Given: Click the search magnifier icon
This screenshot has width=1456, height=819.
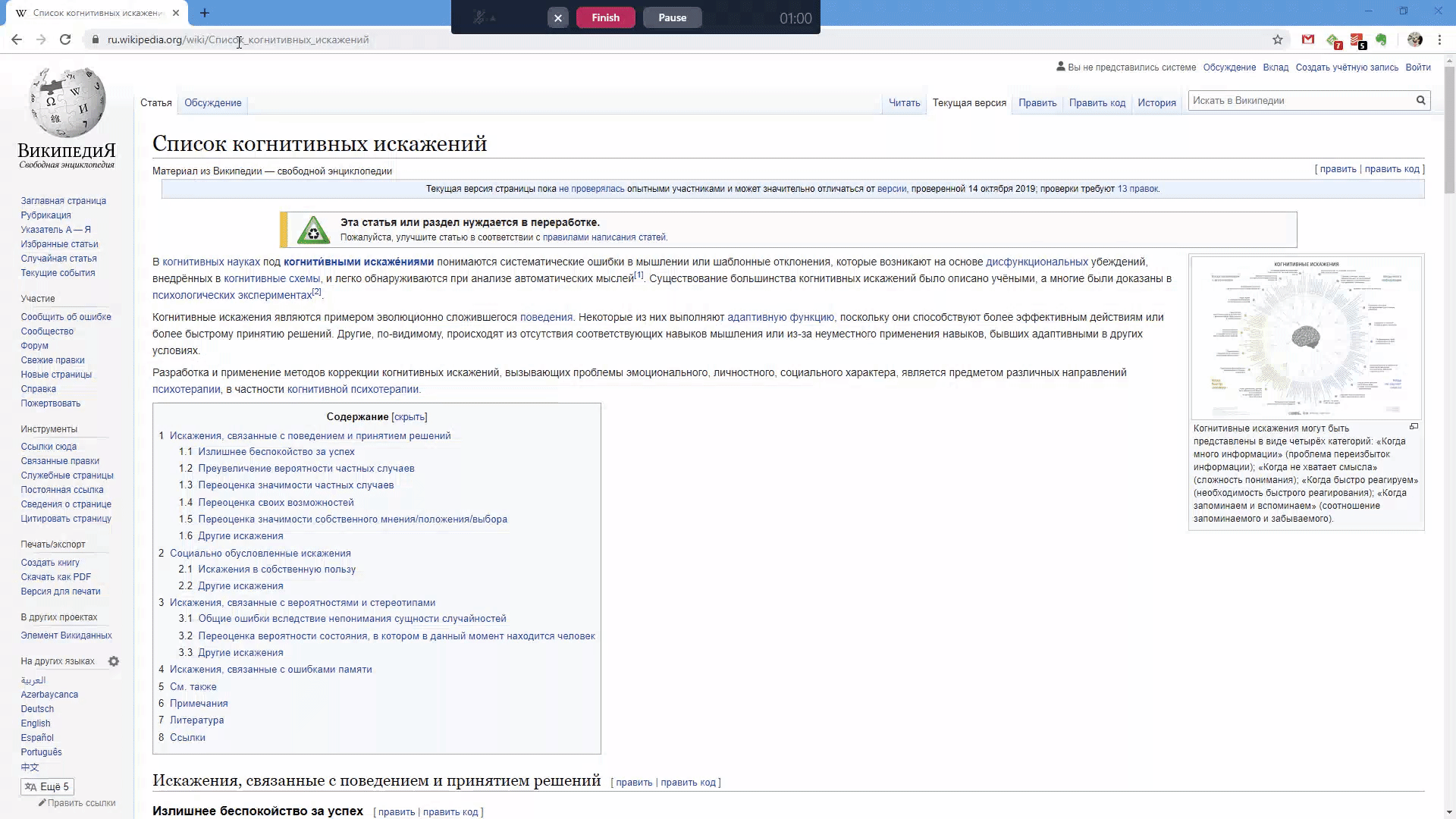Looking at the screenshot, I should tap(1420, 100).
